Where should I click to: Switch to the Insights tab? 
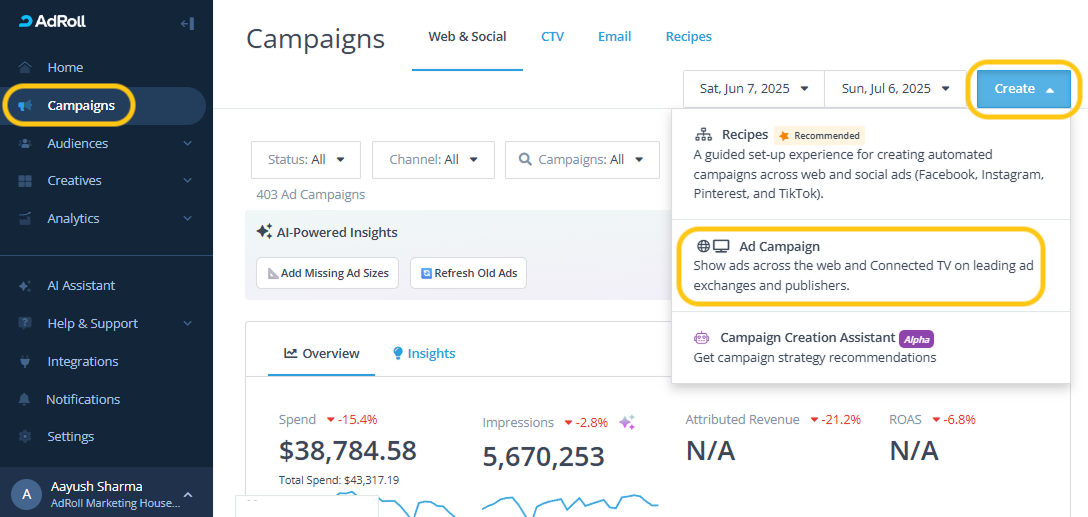pos(423,353)
